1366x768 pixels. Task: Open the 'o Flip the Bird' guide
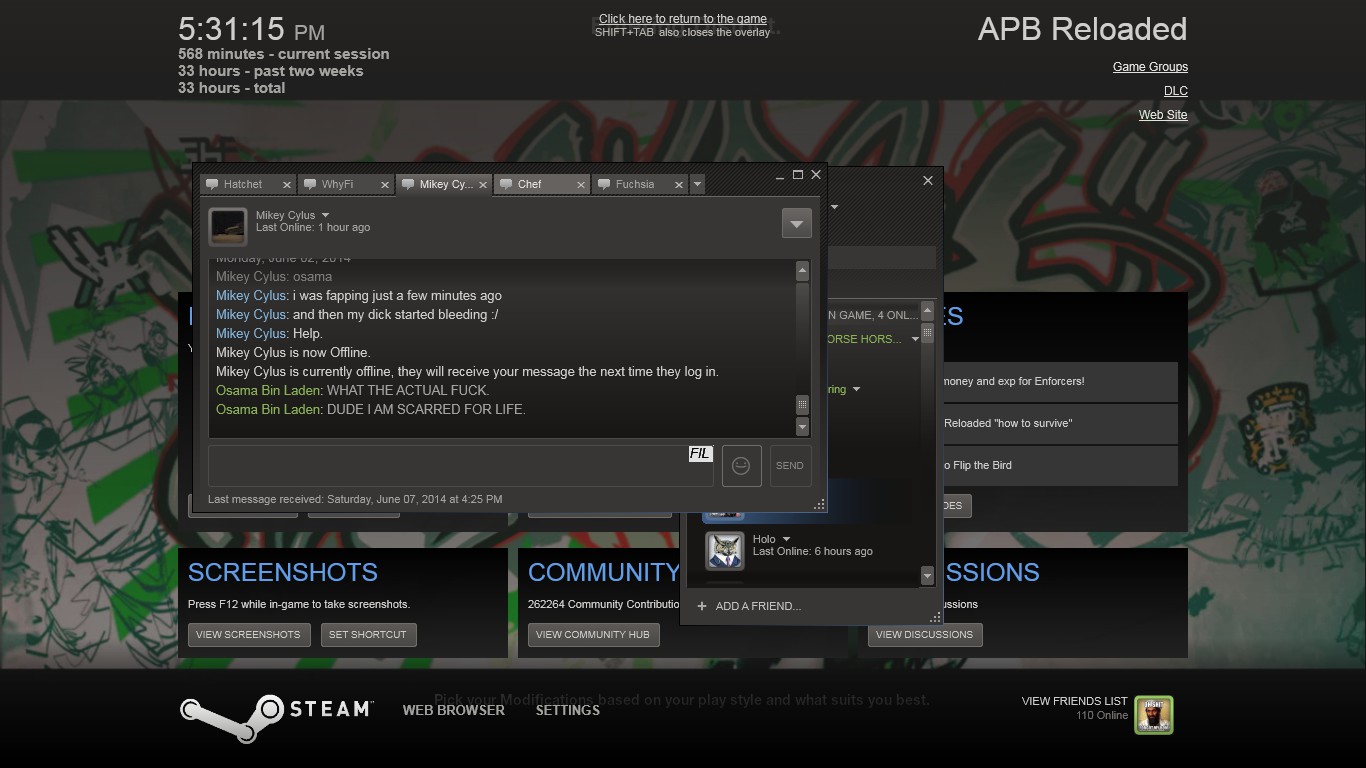coord(1060,466)
